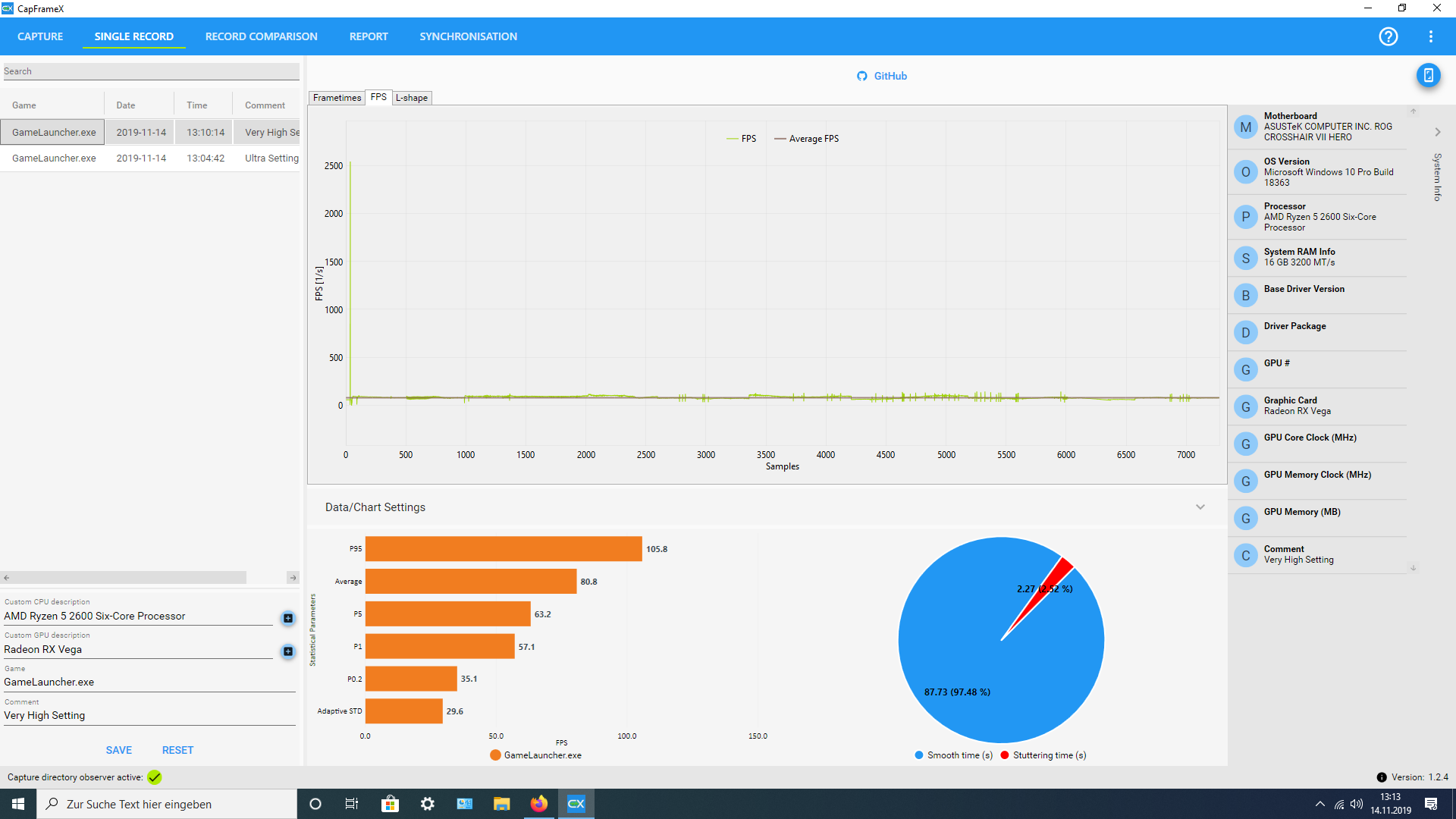This screenshot has height=819, width=1456.
Task: Open CapFrameX from Windows taskbar
Action: (x=576, y=804)
